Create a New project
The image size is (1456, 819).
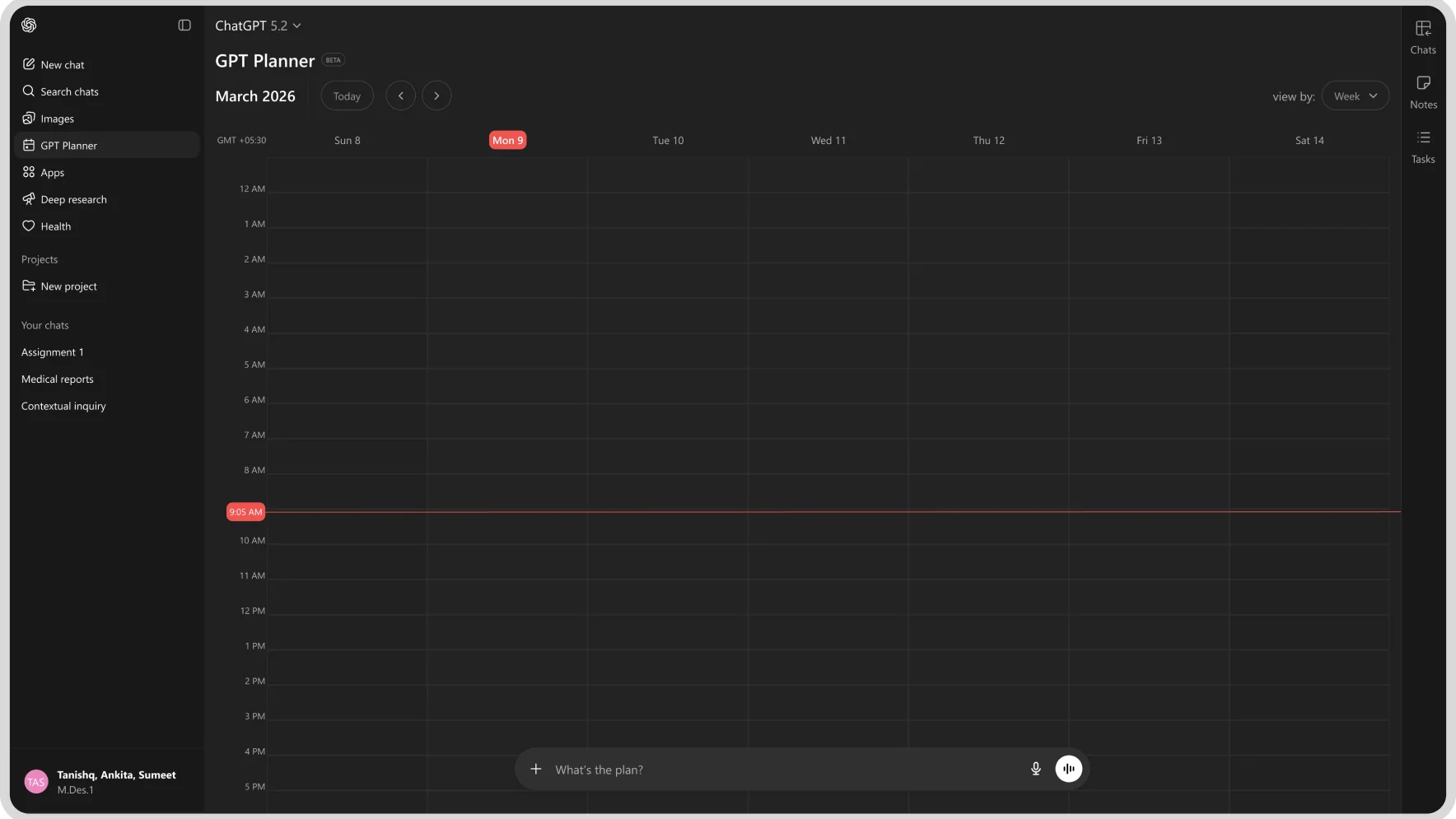(107, 286)
